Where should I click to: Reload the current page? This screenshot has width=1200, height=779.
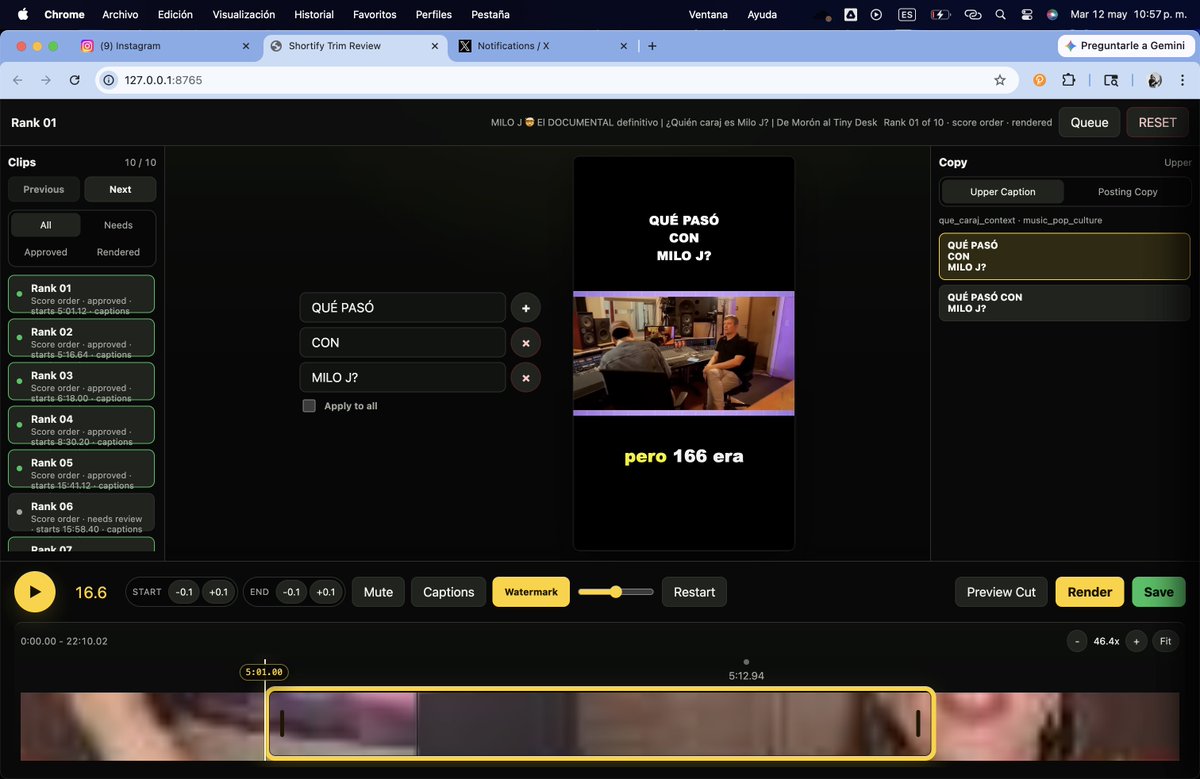(74, 80)
